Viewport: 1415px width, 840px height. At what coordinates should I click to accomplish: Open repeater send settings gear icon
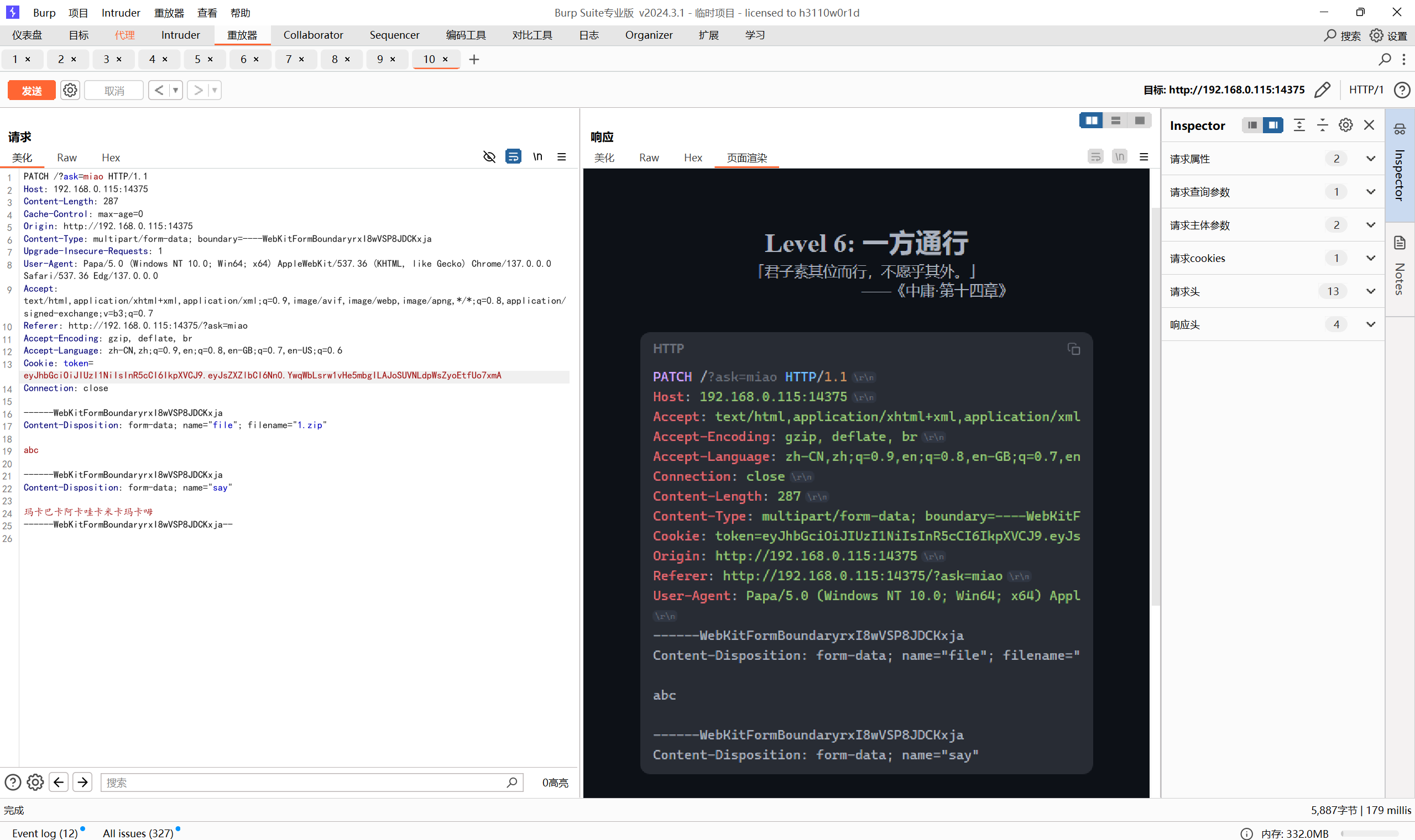70,91
